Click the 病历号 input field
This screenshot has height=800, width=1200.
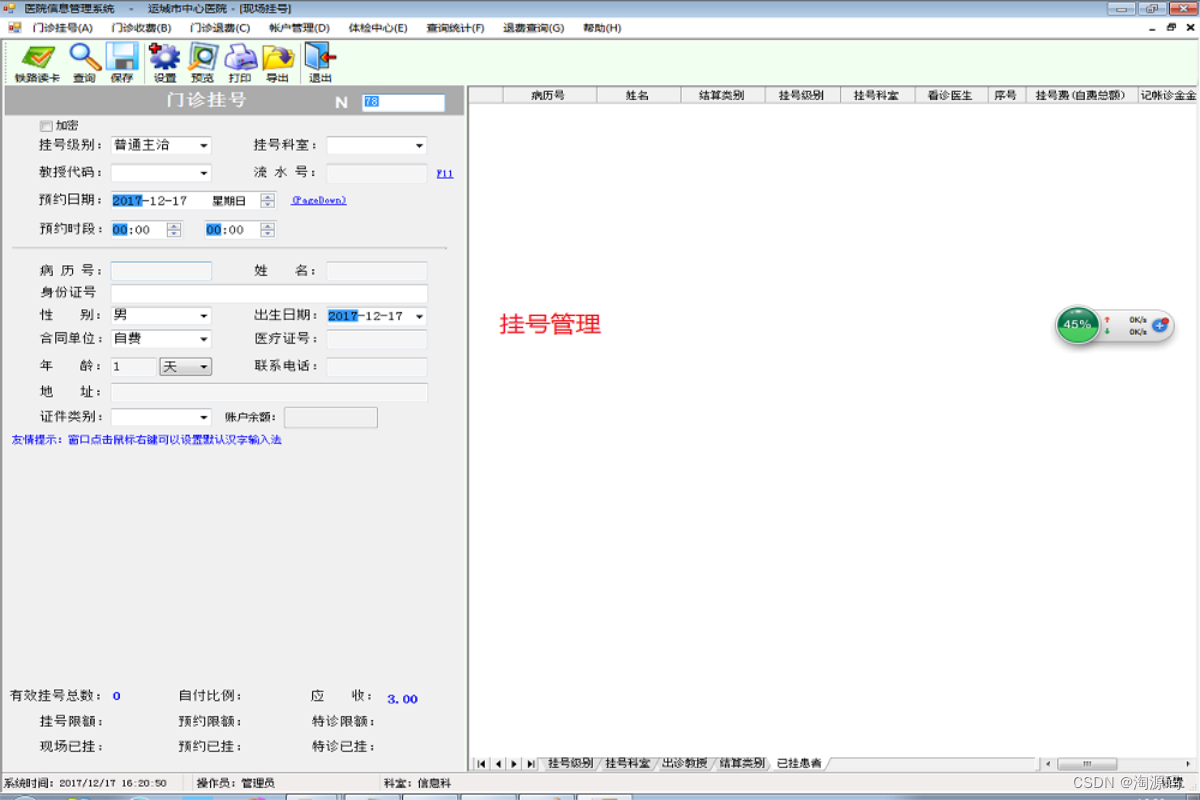161,270
